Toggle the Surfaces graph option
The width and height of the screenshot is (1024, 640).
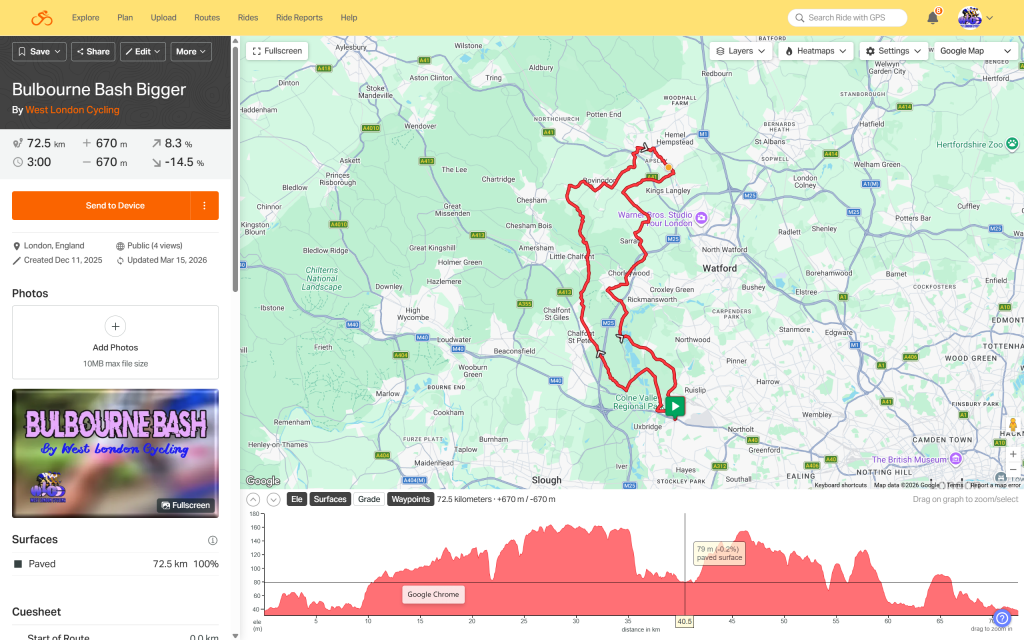(330, 499)
